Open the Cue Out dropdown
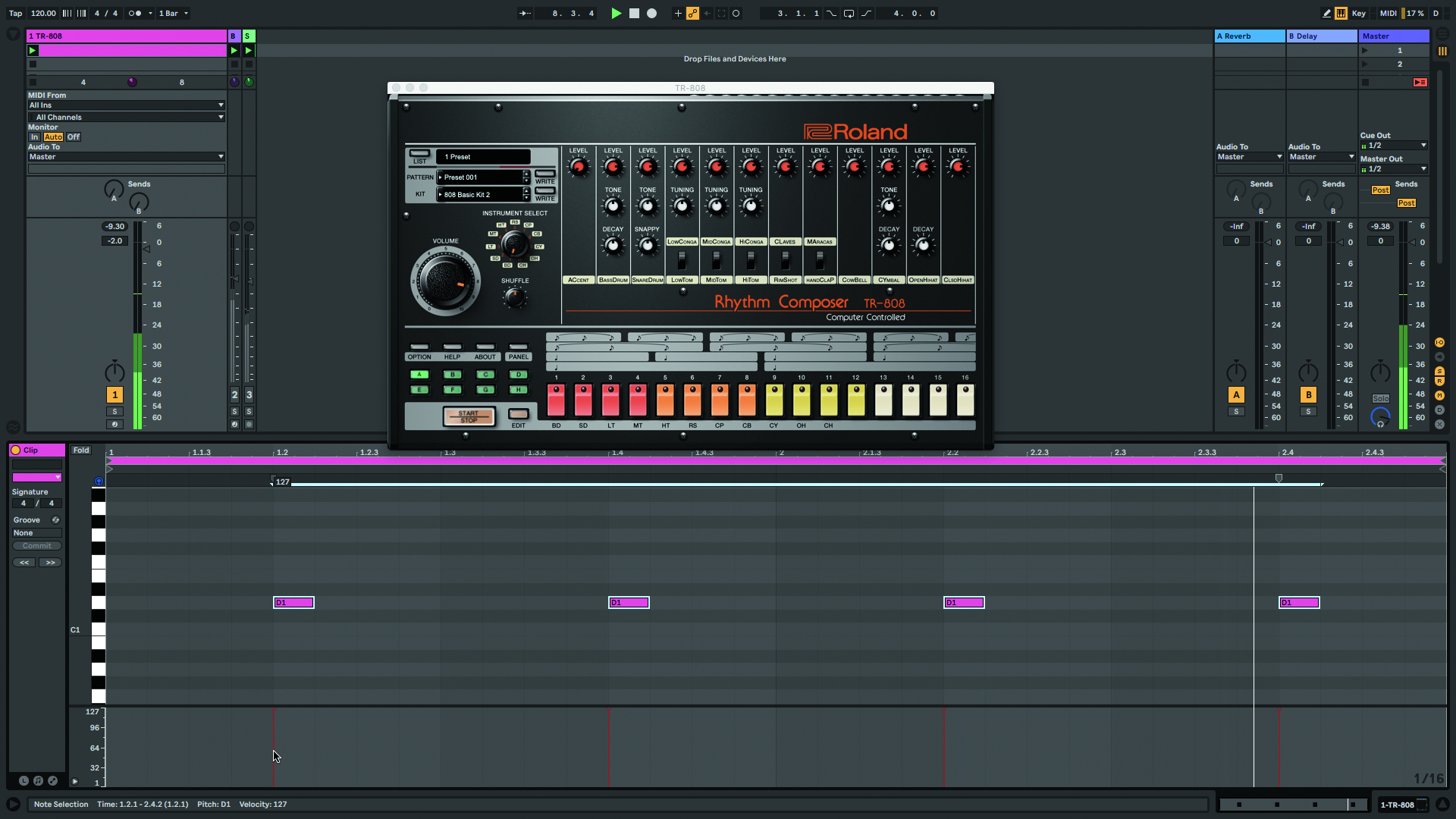 1394,146
